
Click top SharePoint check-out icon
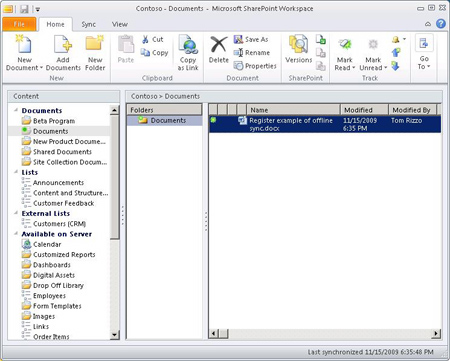click(x=321, y=39)
